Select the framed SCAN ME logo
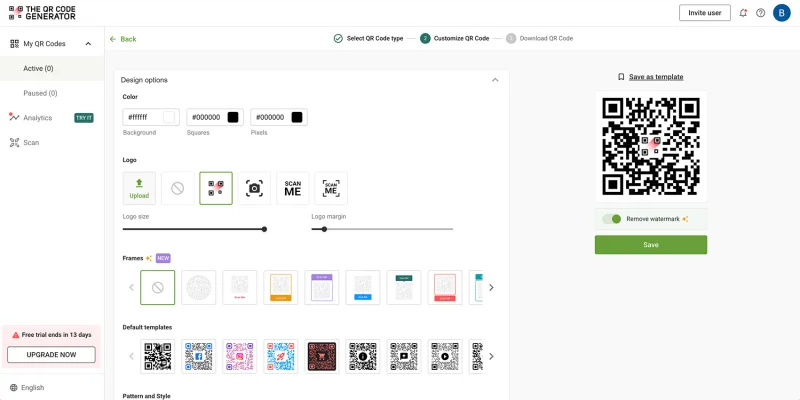Viewport: 800px width, 400px height. point(331,188)
